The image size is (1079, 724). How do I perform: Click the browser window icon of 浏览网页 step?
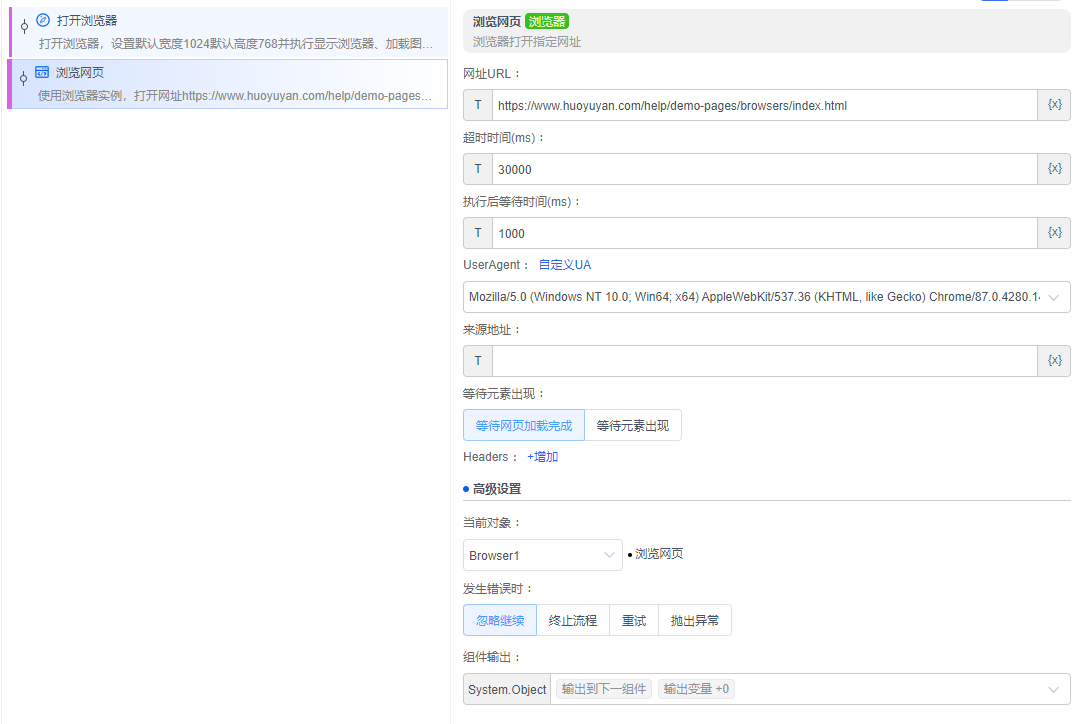click(x=42, y=72)
